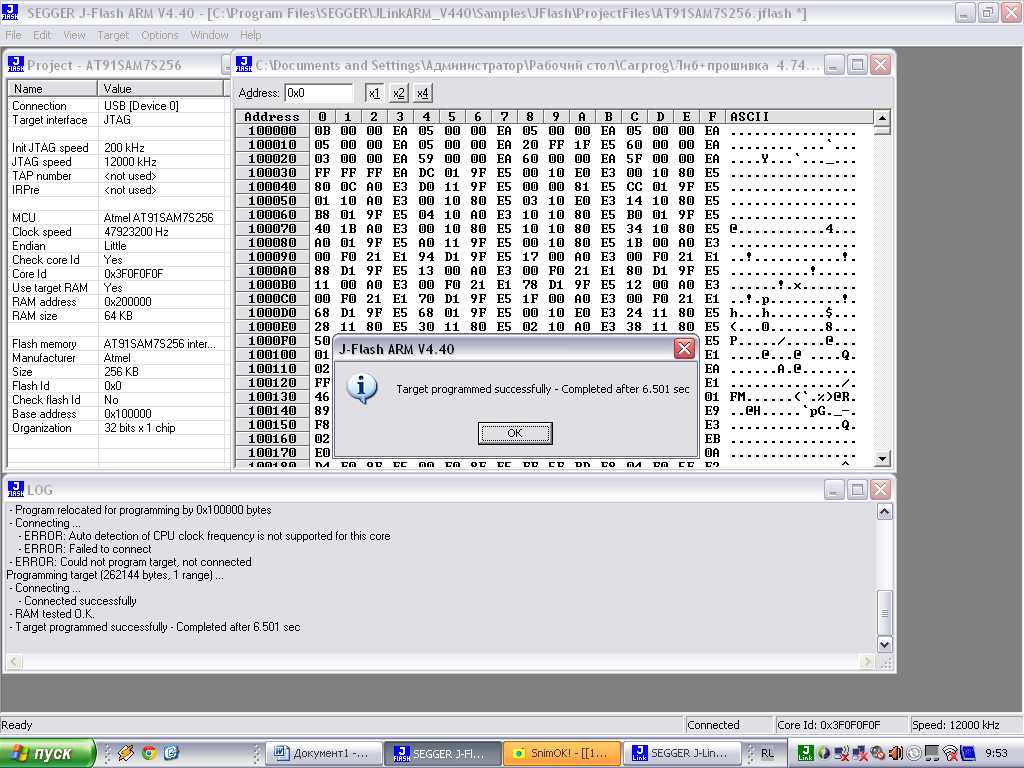This screenshot has height=768, width=1024.
Task: Click LOG horizontal scrollbar left arrow
Action: [14, 662]
